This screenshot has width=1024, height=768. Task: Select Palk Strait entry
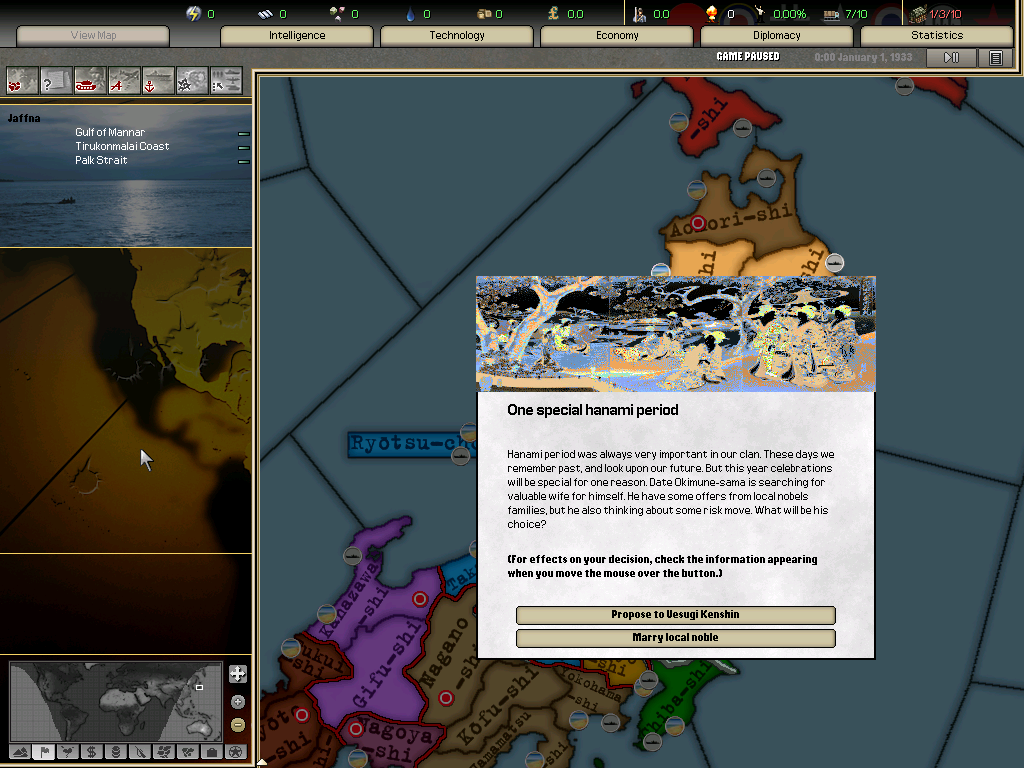click(x=101, y=161)
